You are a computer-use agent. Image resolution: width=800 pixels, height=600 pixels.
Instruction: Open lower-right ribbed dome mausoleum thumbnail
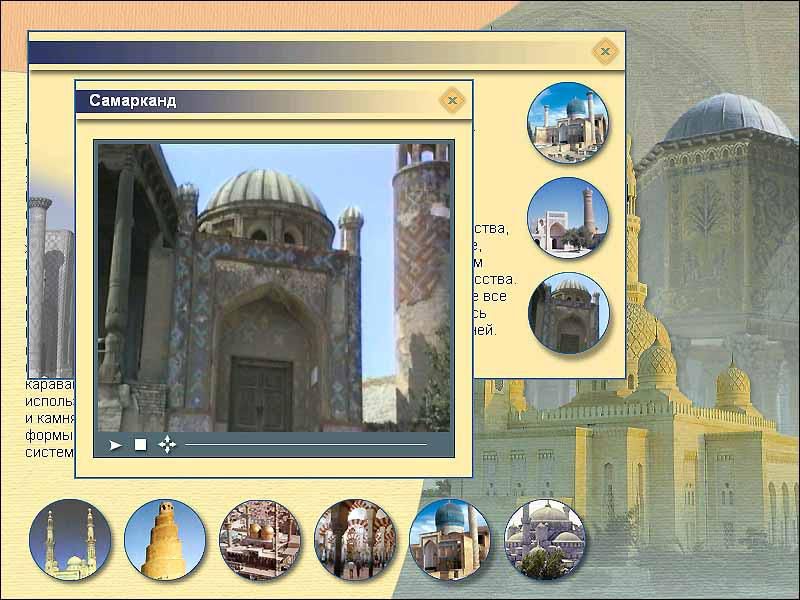point(568,313)
